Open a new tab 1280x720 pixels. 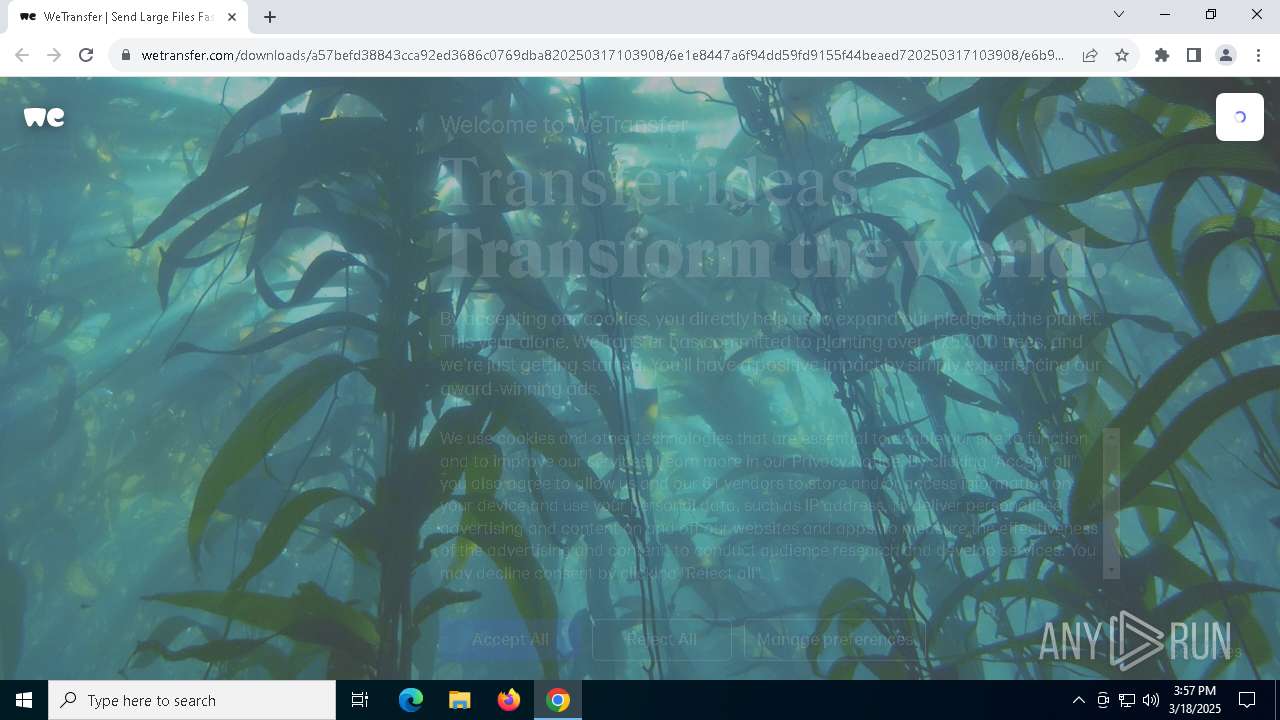pos(270,17)
